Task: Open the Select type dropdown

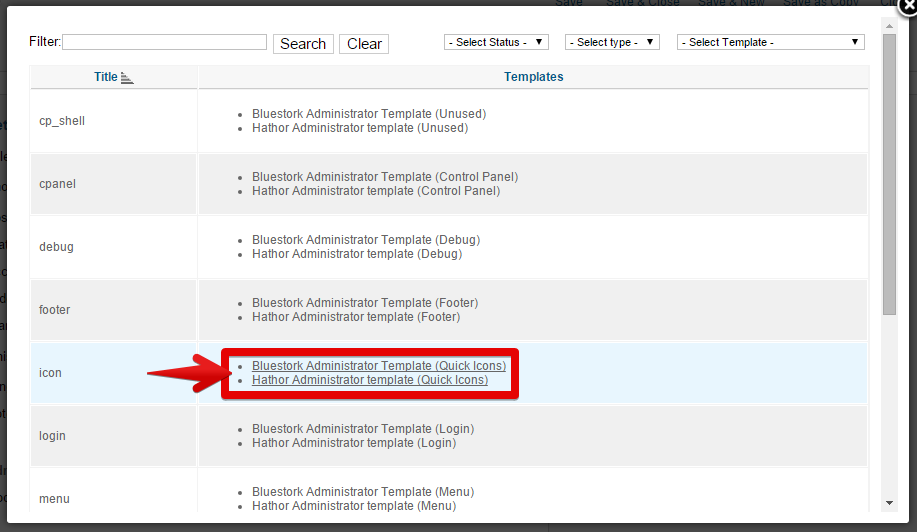Action: click(612, 42)
